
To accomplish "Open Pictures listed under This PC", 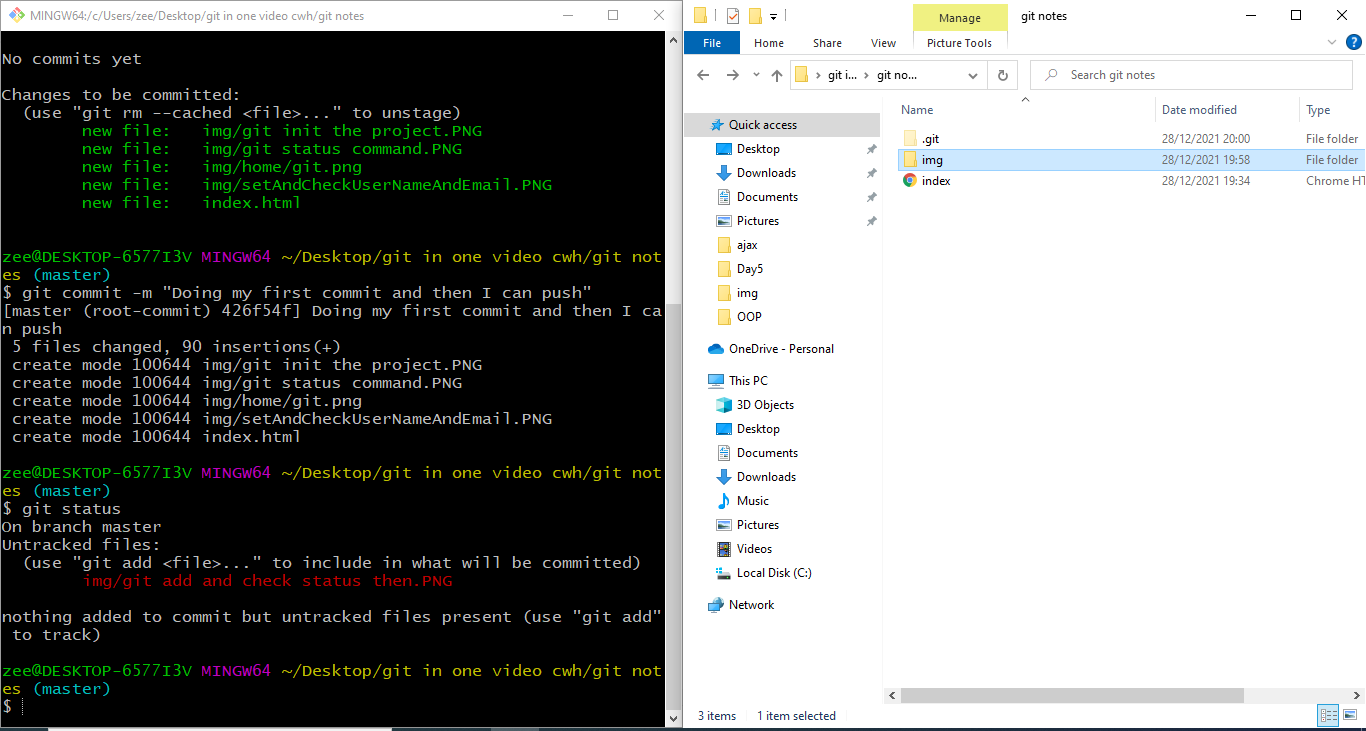I will pyautogui.click(x=758, y=525).
